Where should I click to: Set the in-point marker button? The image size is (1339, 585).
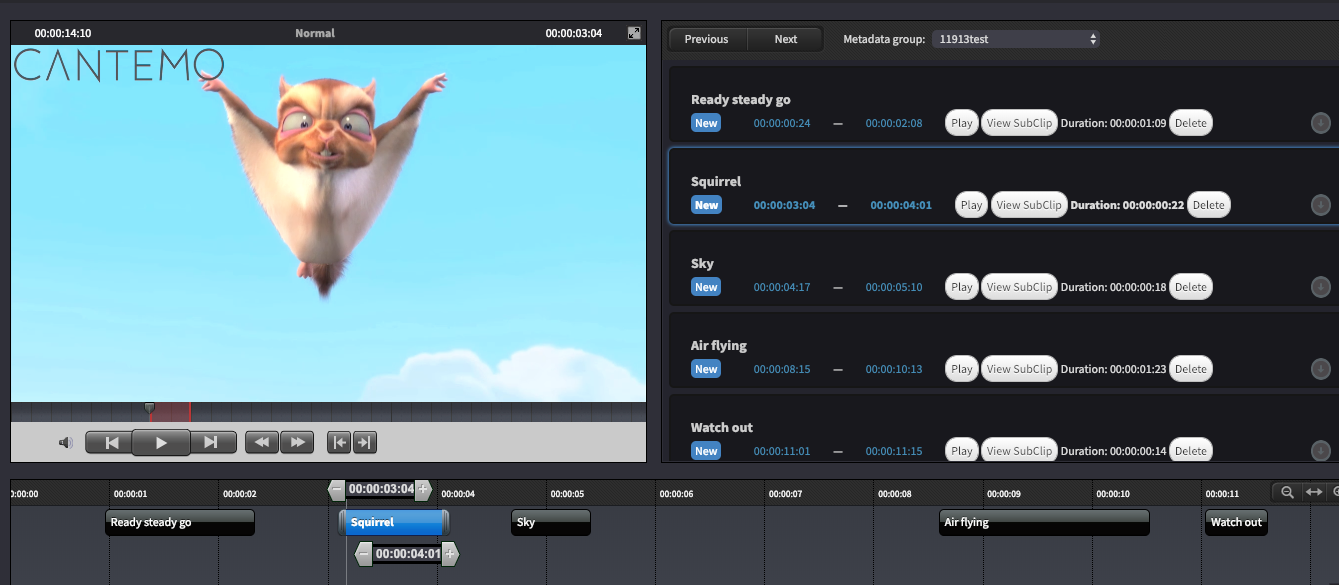tap(340, 442)
